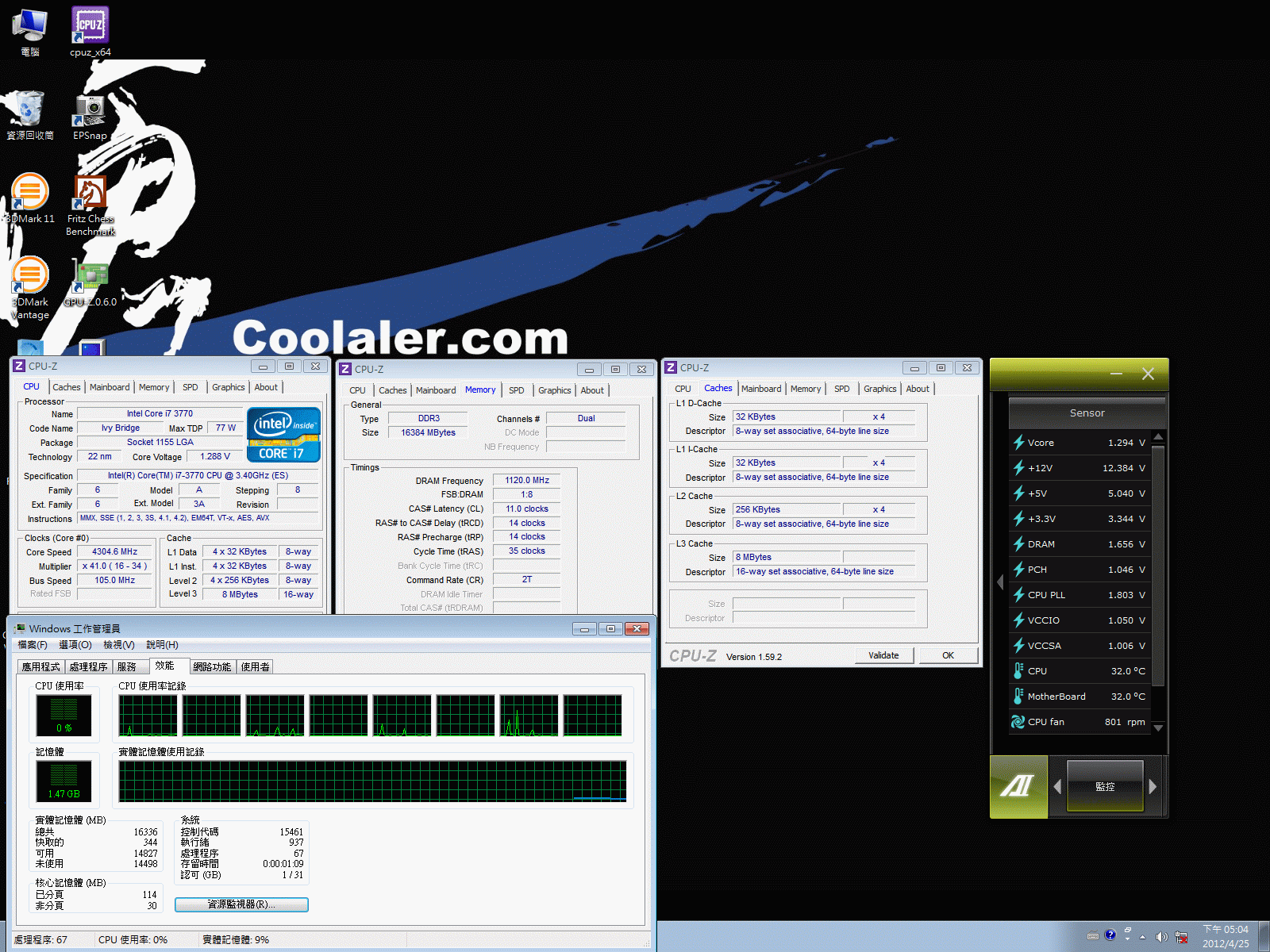Screen dimensions: 1270x952
Task: Open Memory tab in right CPU-Z window
Action: pyautogui.click(x=806, y=389)
